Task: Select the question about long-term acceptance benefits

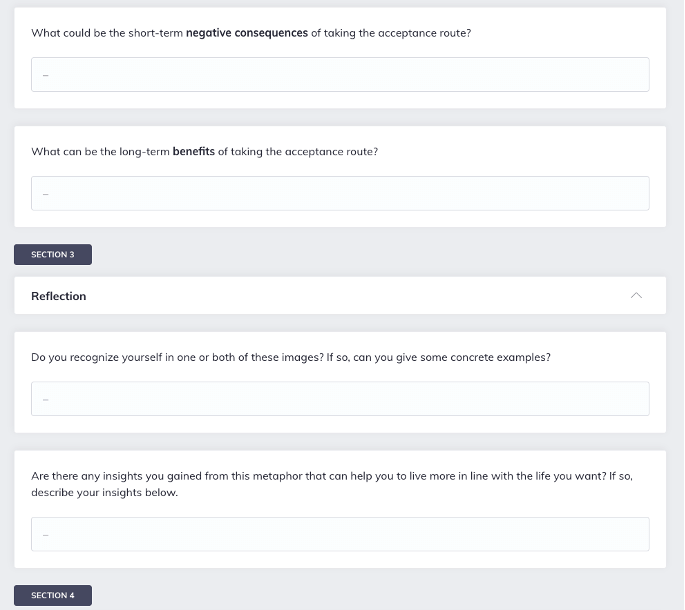Action: click(x=204, y=152)
